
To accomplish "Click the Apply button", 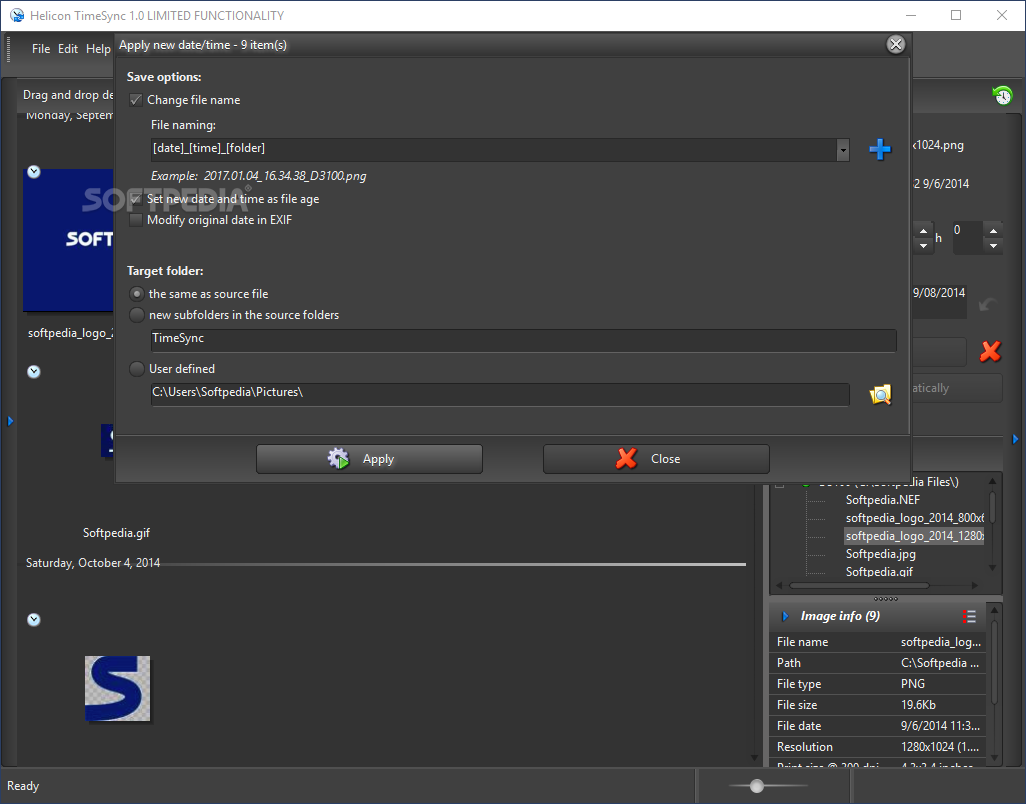I will 369,459.
